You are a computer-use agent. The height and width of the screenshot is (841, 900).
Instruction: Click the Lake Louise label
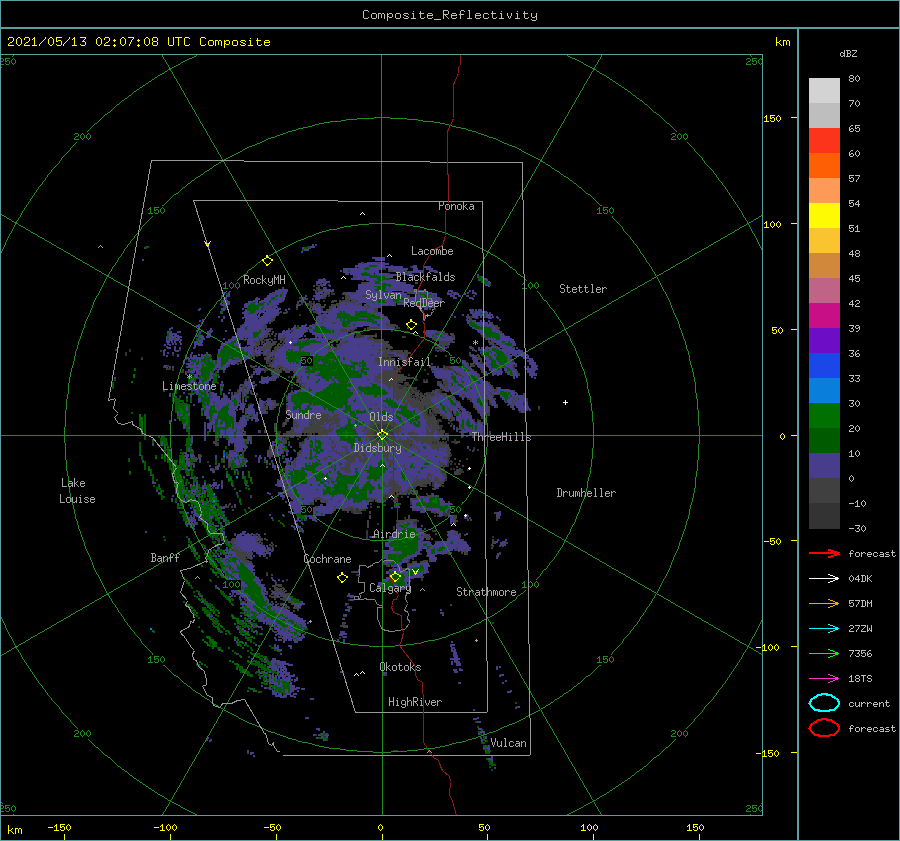(x=77, y=491)
